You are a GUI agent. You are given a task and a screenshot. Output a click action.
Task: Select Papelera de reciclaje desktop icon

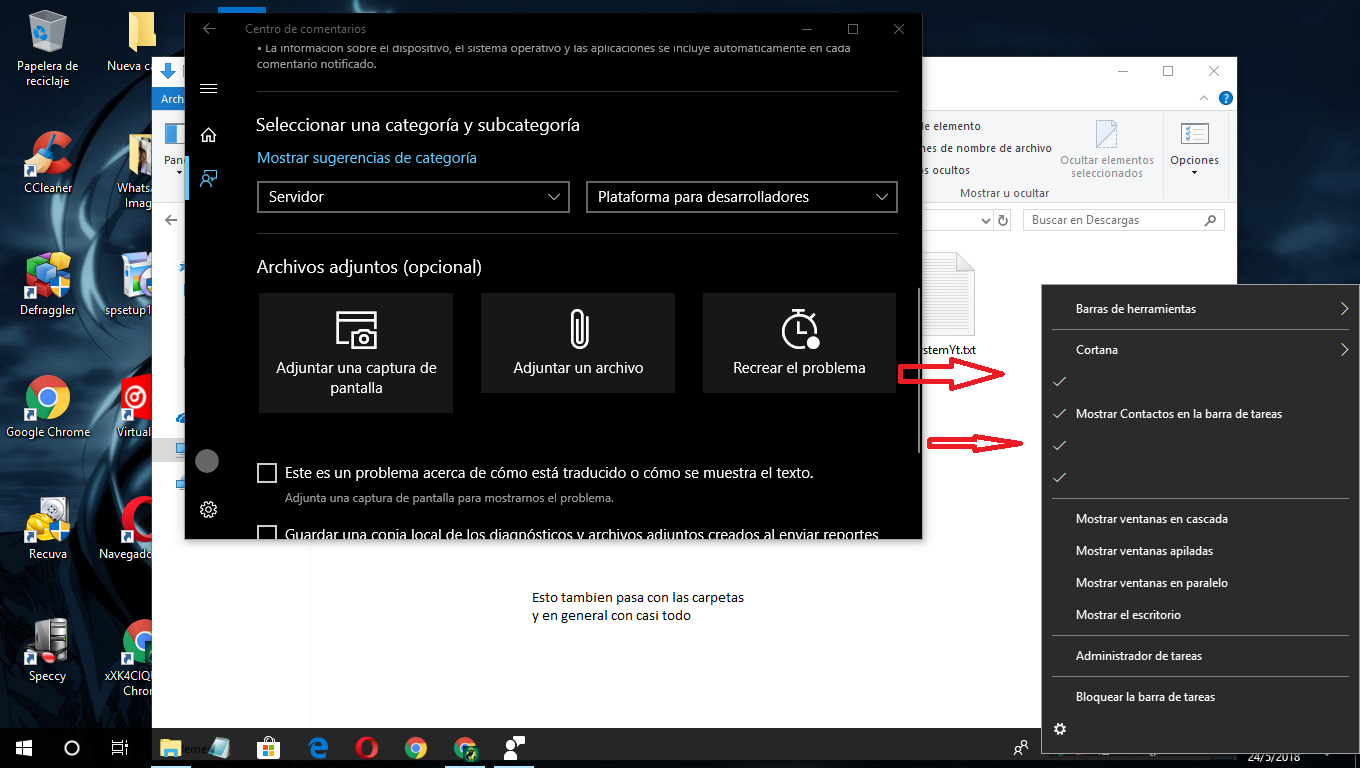coord(48,49)
